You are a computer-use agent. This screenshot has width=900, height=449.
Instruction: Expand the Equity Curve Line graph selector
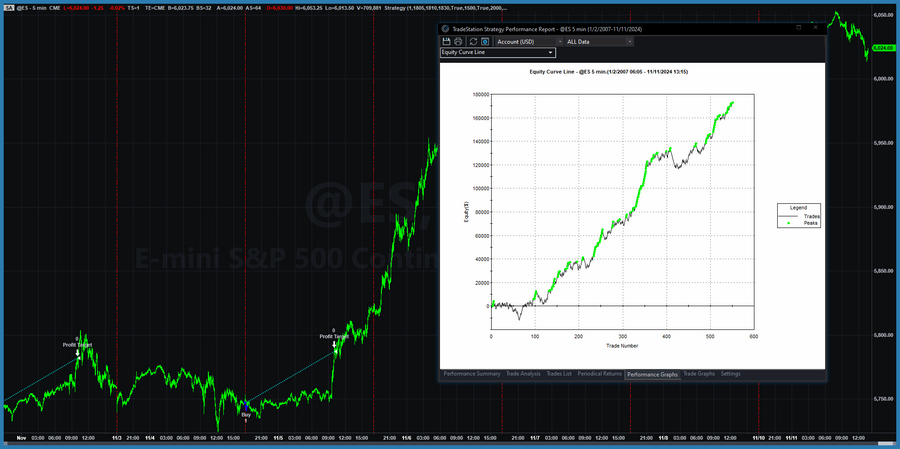(x=498, y=52)
